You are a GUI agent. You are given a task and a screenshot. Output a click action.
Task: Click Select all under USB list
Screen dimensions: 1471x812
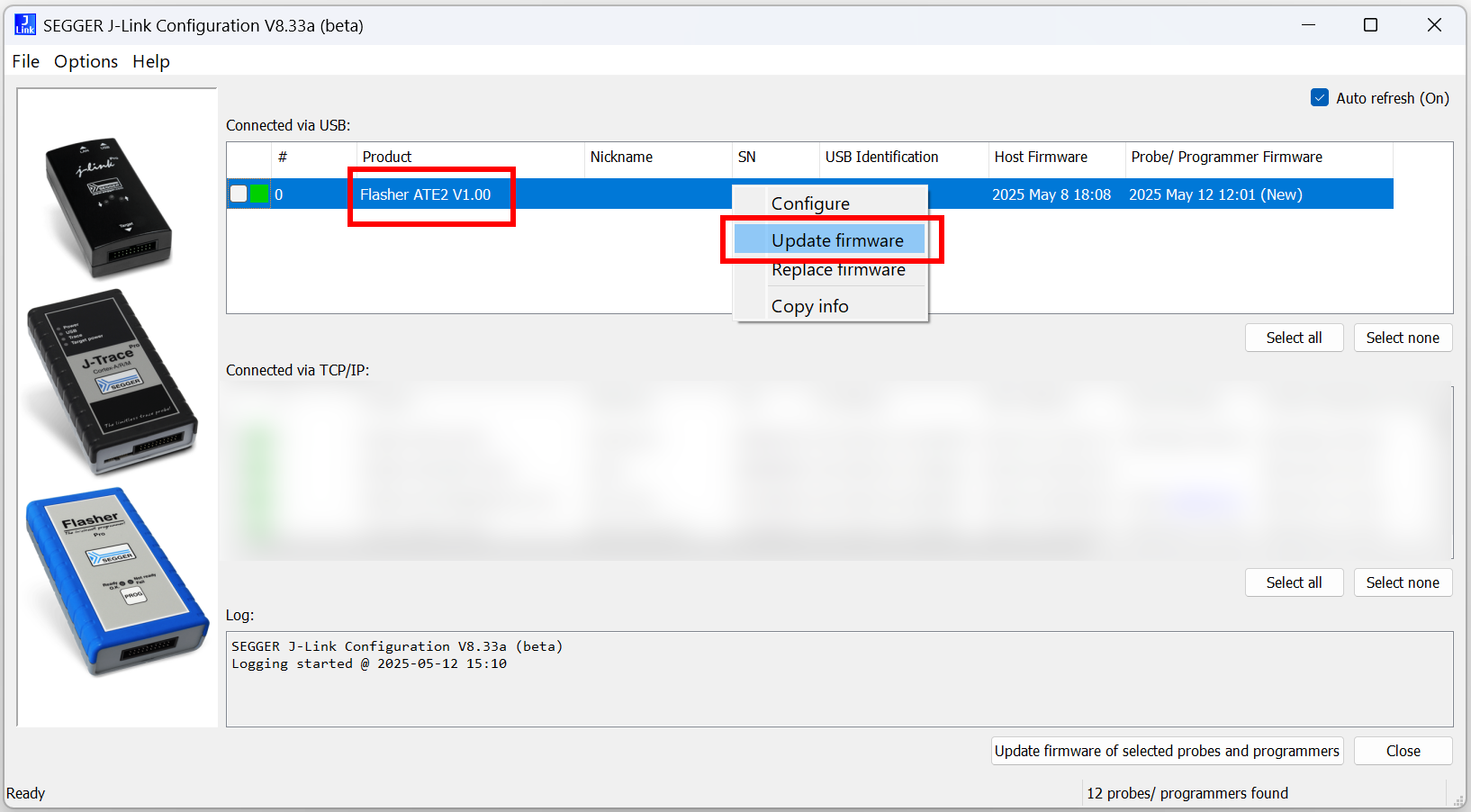[1294, 338]
